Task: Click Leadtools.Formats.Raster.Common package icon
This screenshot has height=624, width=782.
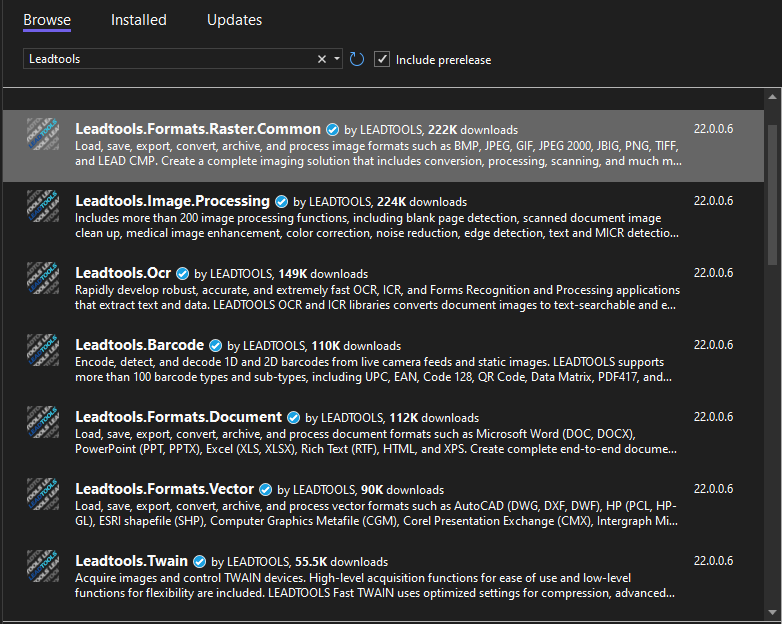Action: [43, 134]
